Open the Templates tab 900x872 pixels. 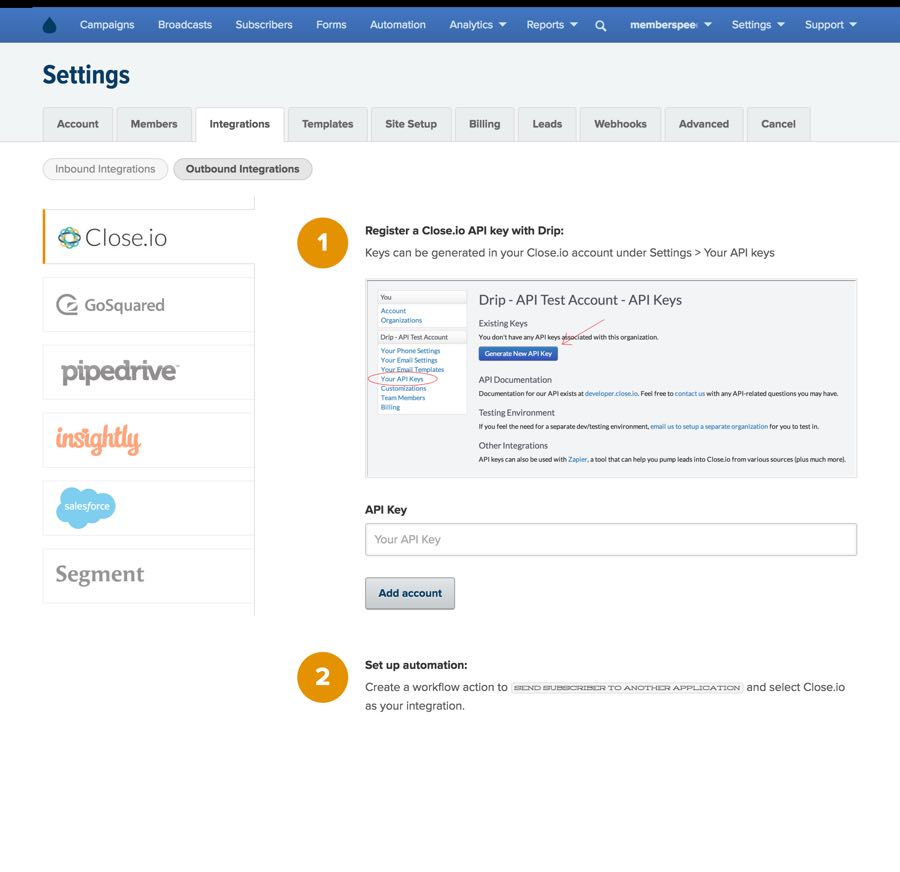[x=328, y=124]
